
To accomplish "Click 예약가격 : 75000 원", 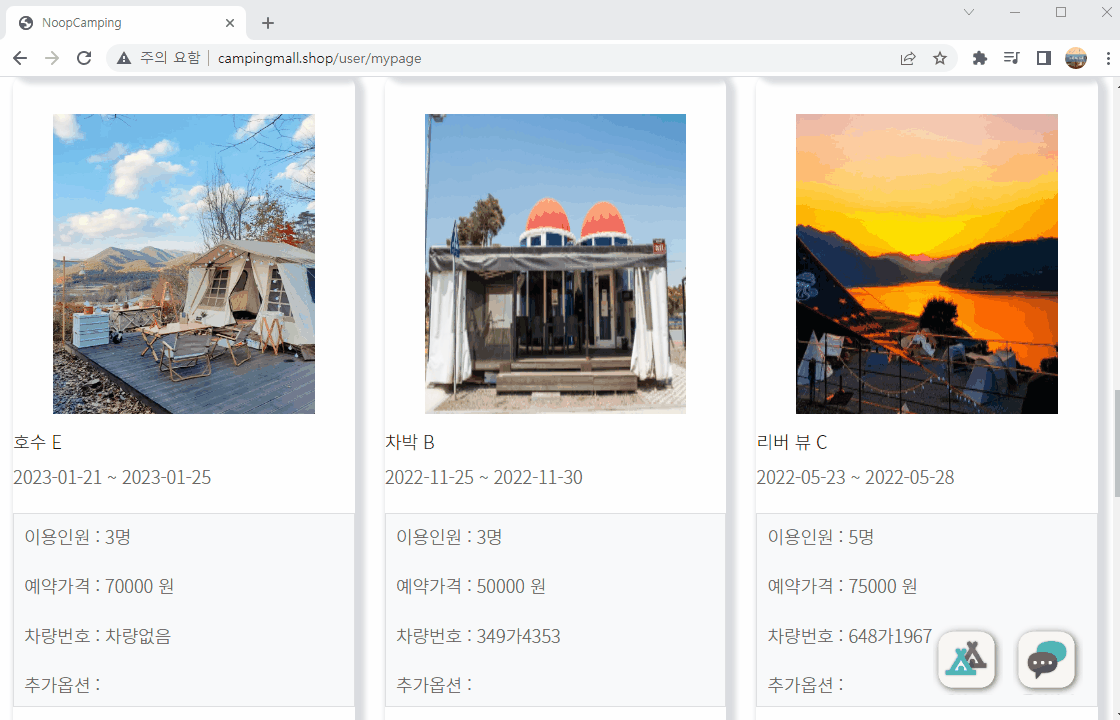I will click(842, 586).
